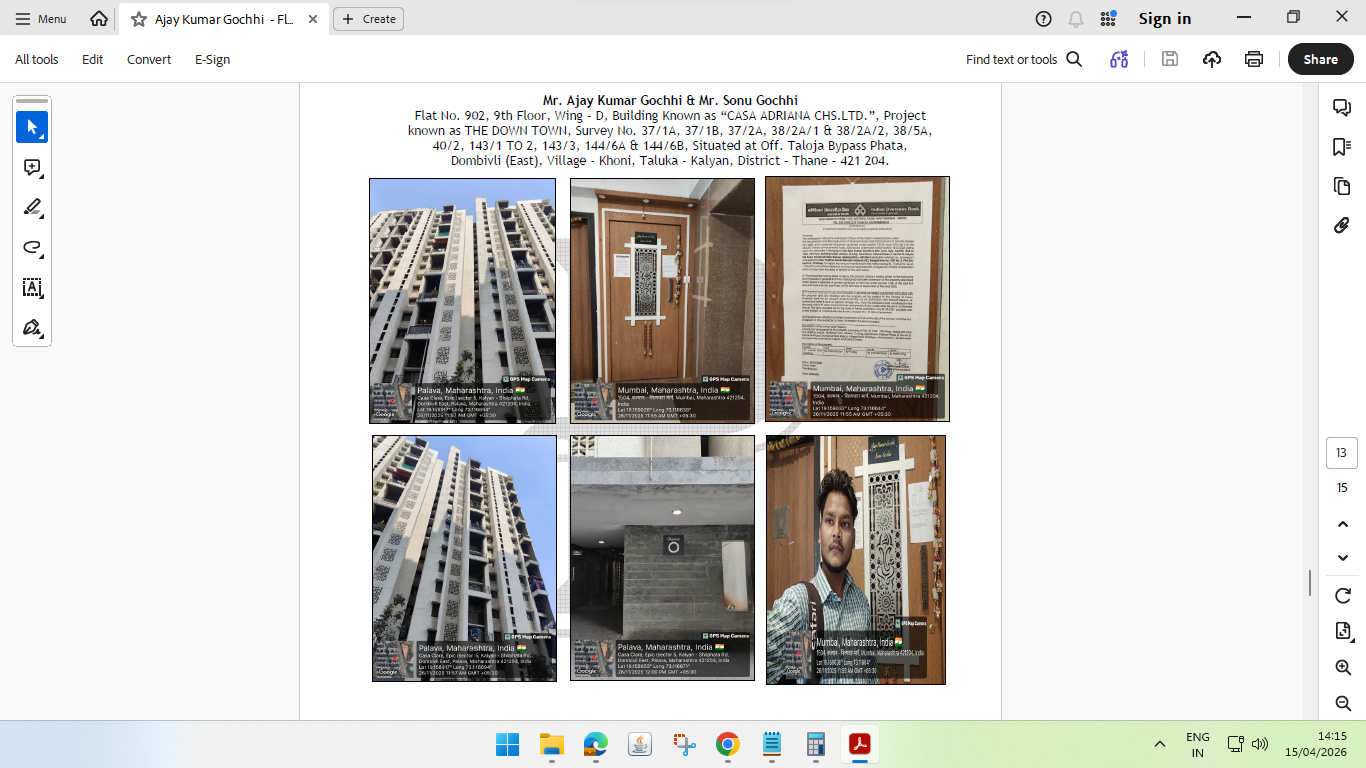
Task: Open the network and volume quick settings
Action: [x=1247, y=744]
